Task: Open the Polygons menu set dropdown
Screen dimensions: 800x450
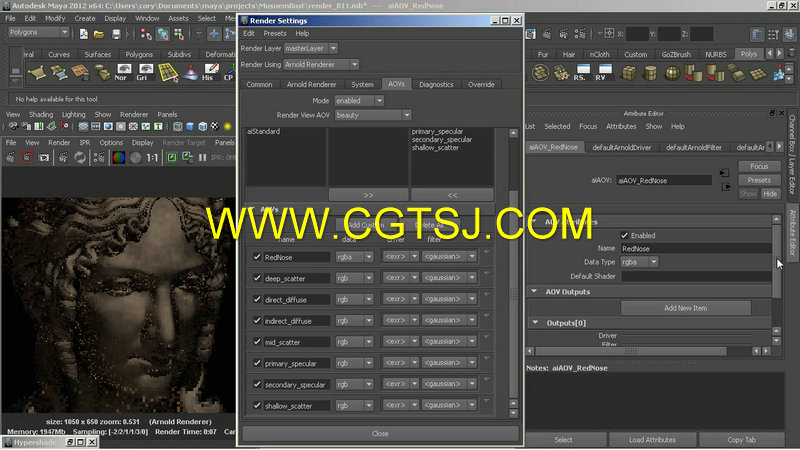Action: [x=39, y=32]
